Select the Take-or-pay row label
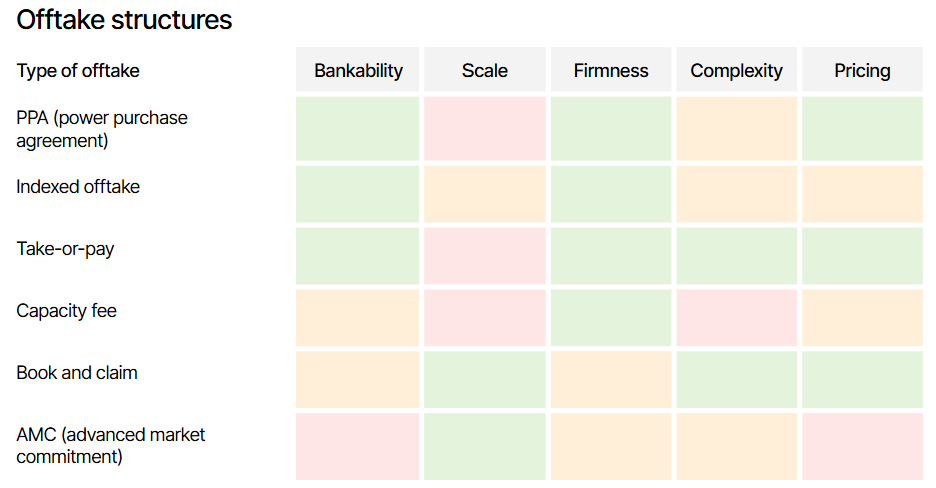Screen dimensions: 936x488 65,249
